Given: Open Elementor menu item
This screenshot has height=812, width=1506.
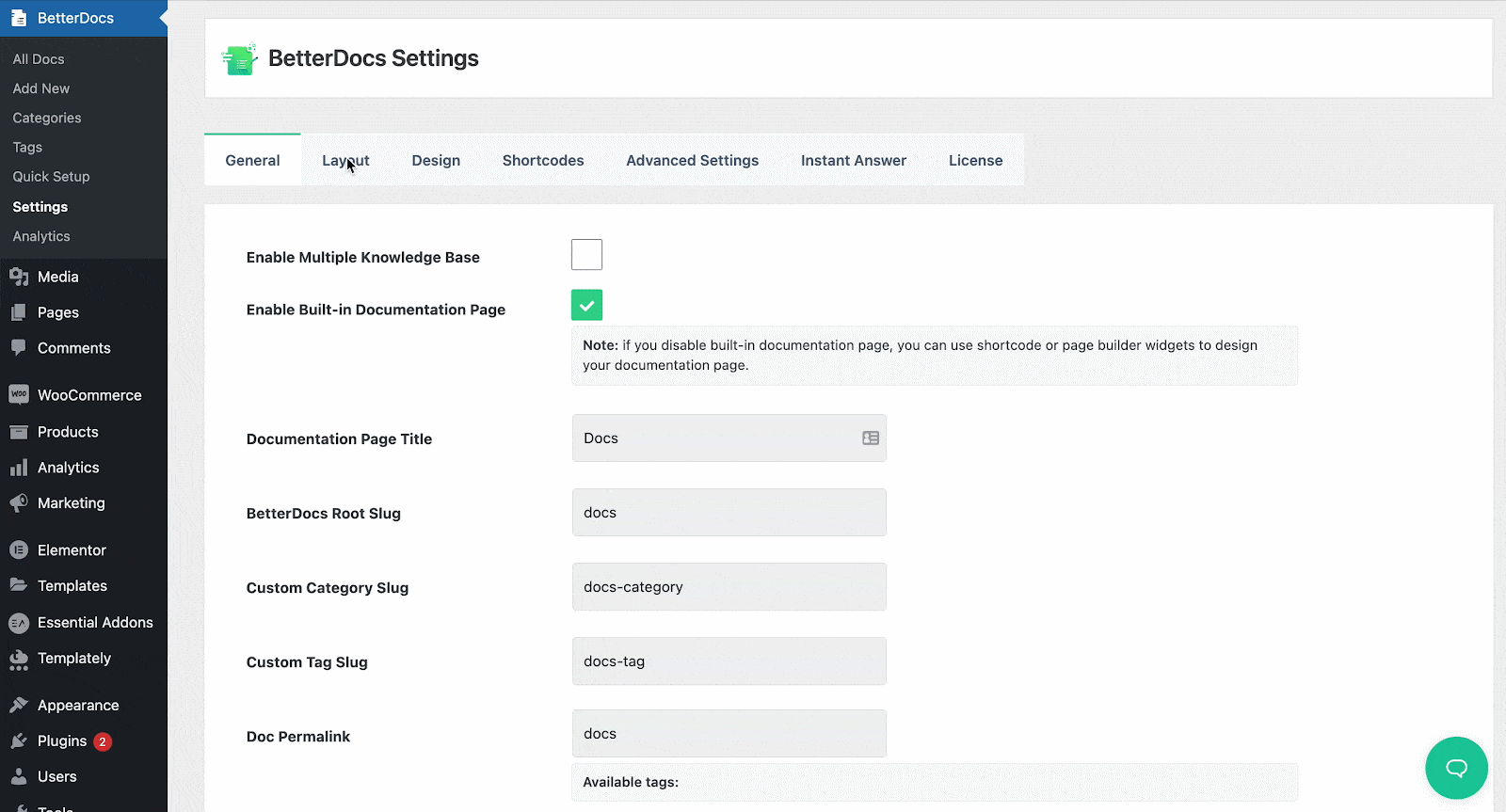Looking at the screenshot, I should pos(84,550).
